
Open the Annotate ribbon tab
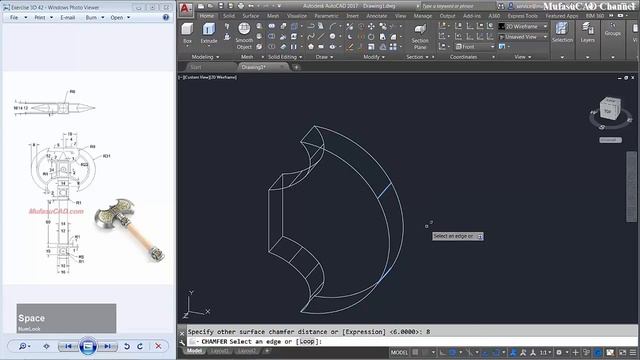376,16
